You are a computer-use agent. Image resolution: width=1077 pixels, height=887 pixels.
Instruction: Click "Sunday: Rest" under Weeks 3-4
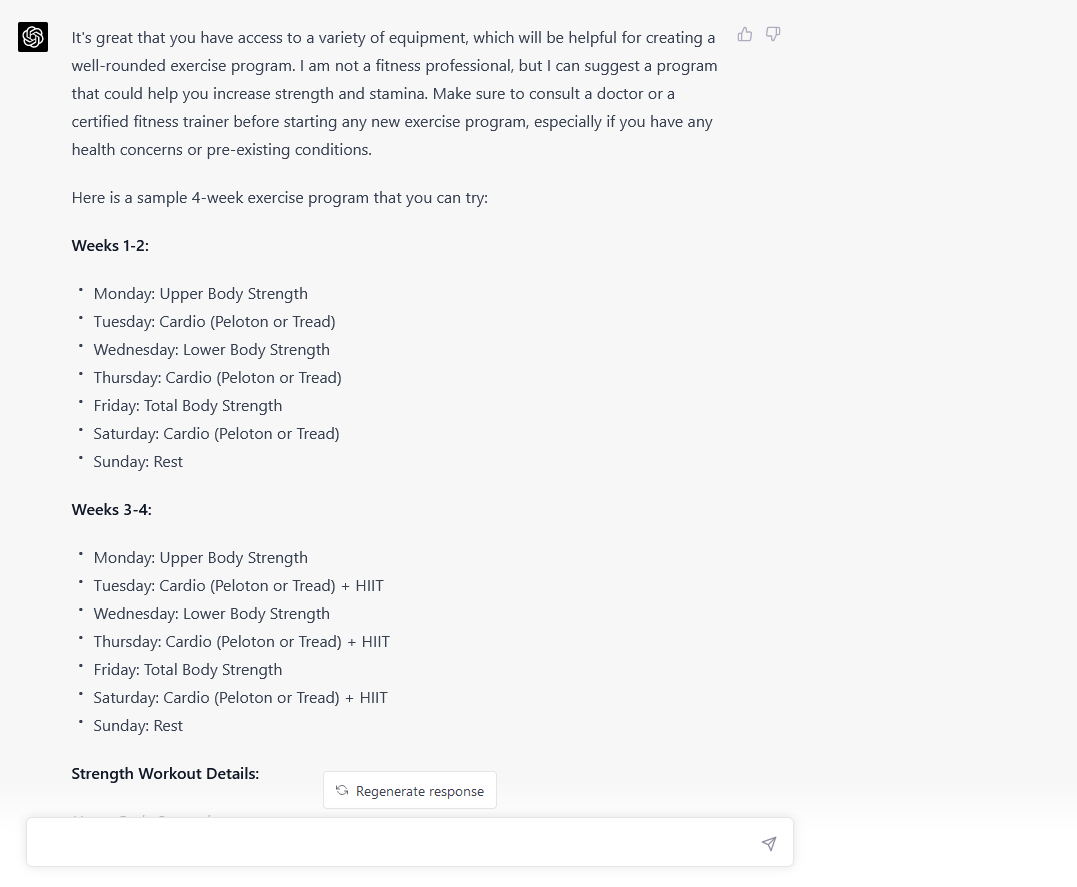(138, 726)
